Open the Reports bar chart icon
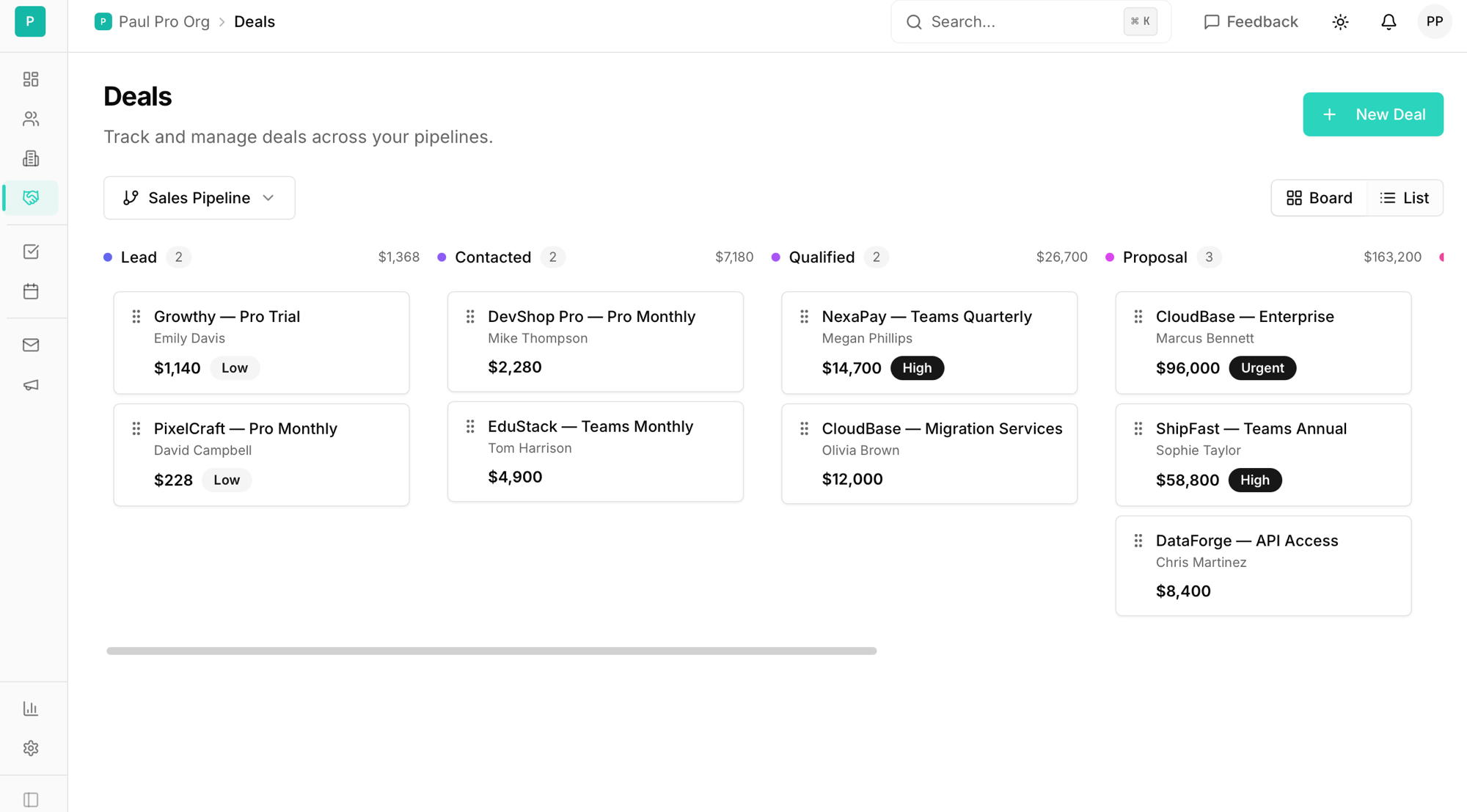Viewport: 1467px width, 812px height. point(31,709)
